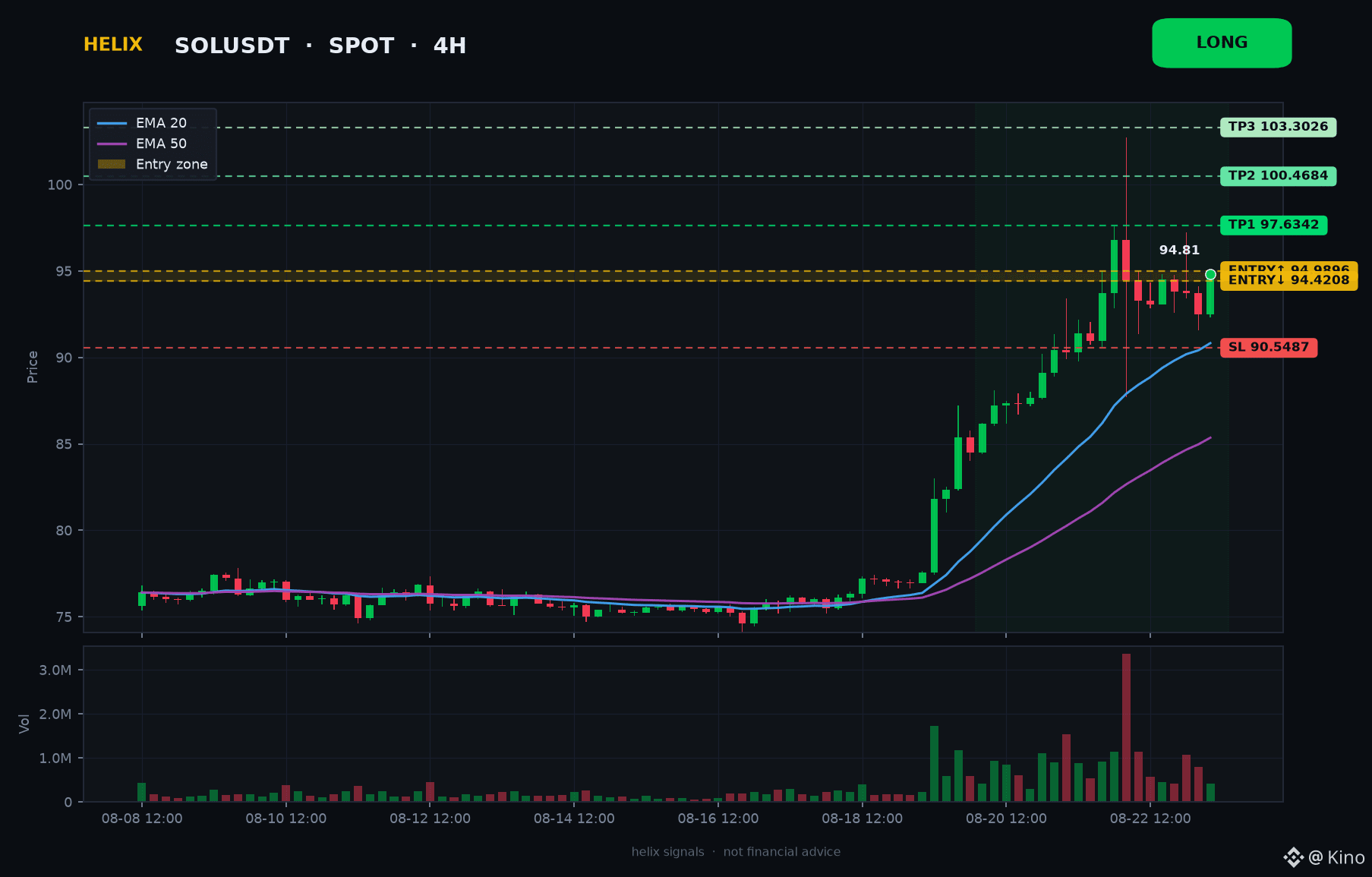1372x877 pixels.
Task: Click the 08-12 12:00 date label
Action: click(430, 819)
